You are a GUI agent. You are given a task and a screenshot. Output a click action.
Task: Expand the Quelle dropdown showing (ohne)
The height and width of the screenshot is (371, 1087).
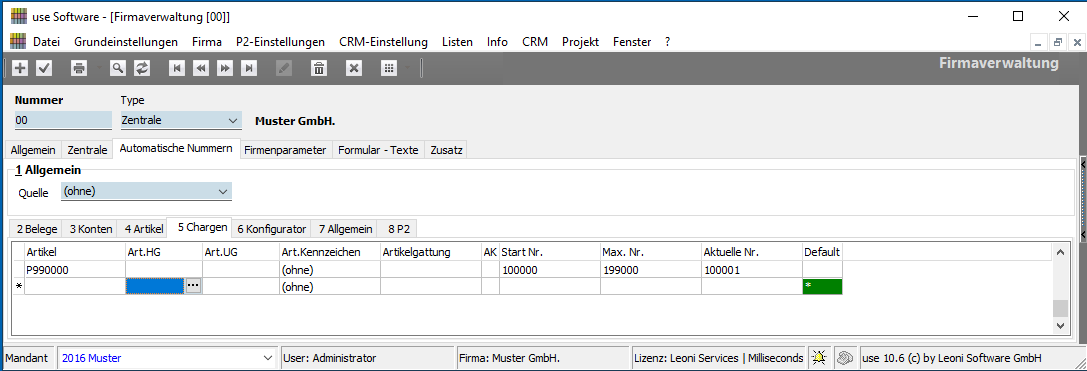click(223, 191)
